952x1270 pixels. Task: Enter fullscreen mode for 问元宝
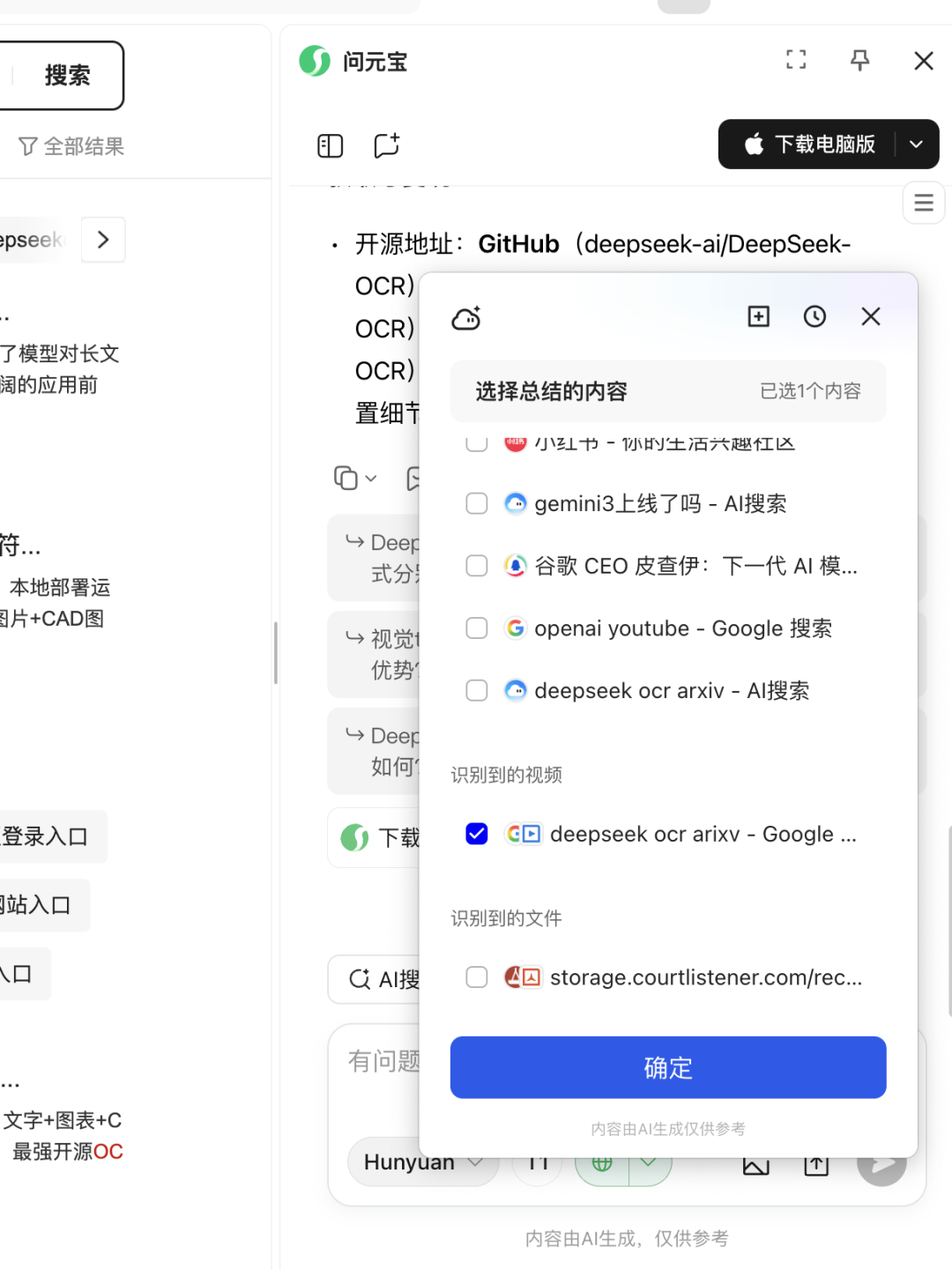tap(796, 60)
